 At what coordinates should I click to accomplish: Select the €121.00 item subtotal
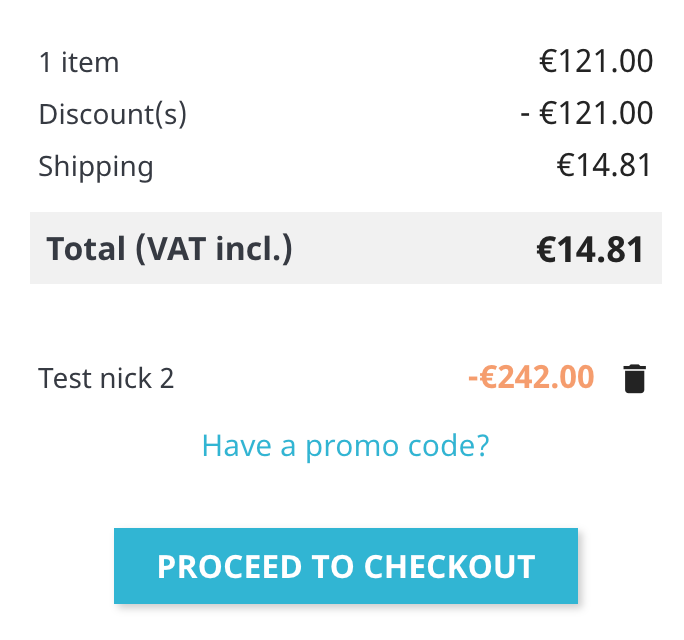596,62
